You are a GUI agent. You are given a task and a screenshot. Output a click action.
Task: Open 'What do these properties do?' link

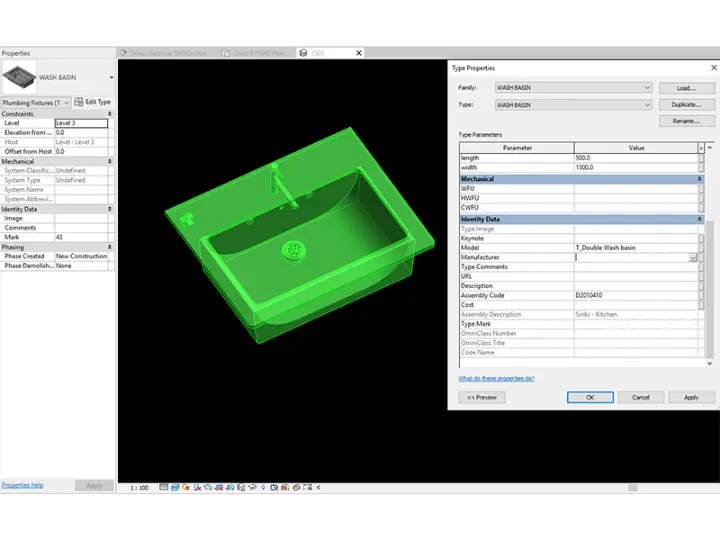coord(496,378)
